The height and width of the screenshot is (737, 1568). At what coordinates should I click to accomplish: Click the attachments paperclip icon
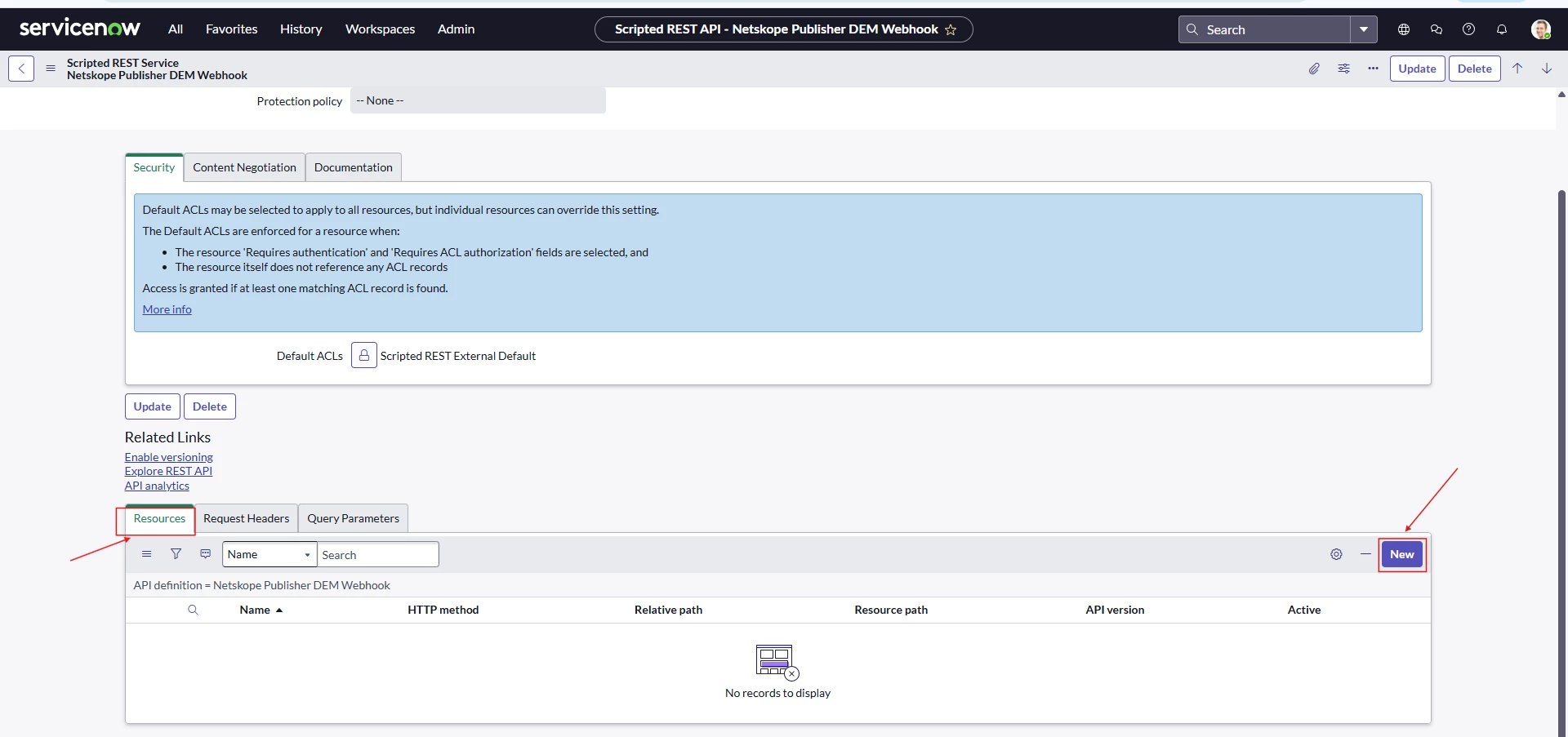(1314, 69)
